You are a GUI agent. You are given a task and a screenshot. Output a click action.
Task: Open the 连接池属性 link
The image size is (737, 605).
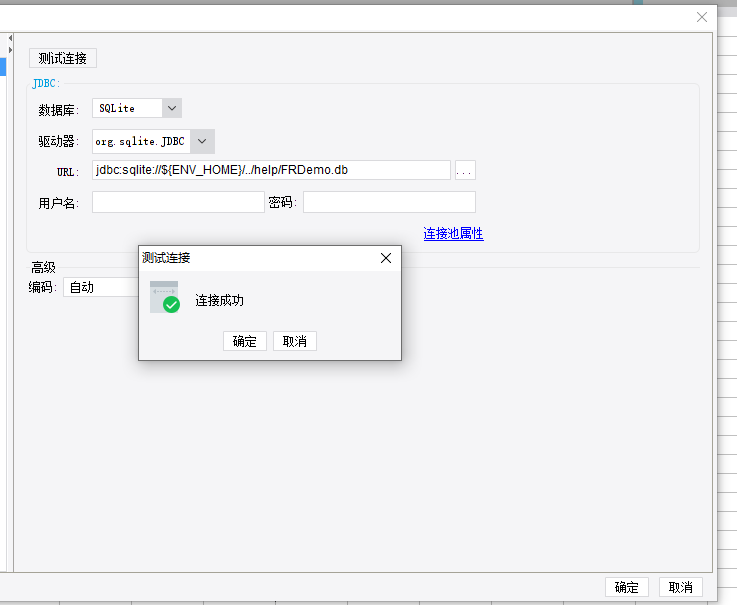tap(453, 234)
